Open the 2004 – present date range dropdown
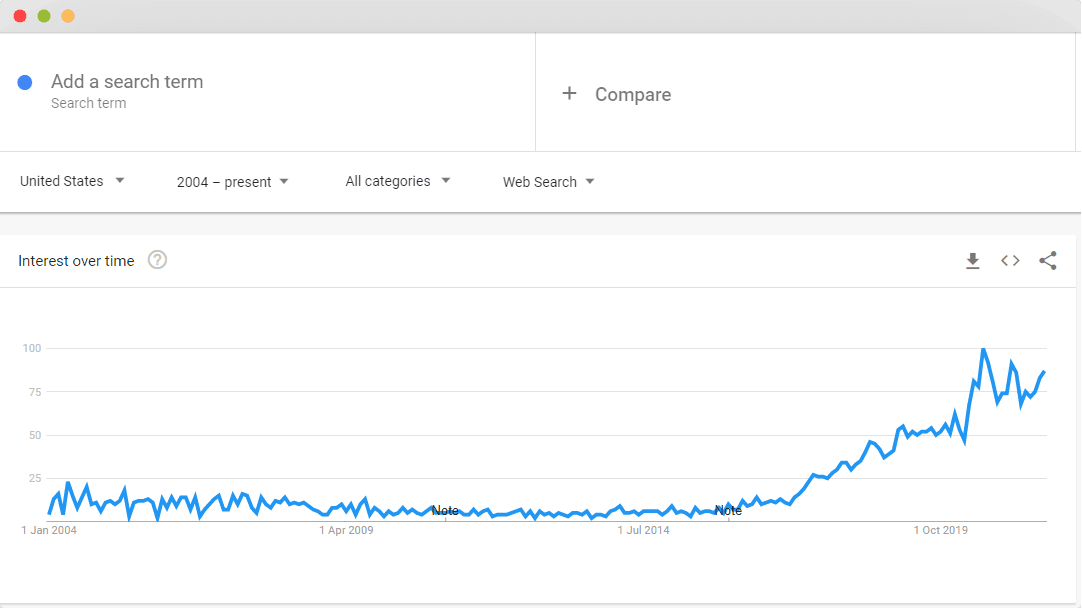1082x608 pixels. coord(233,182)
